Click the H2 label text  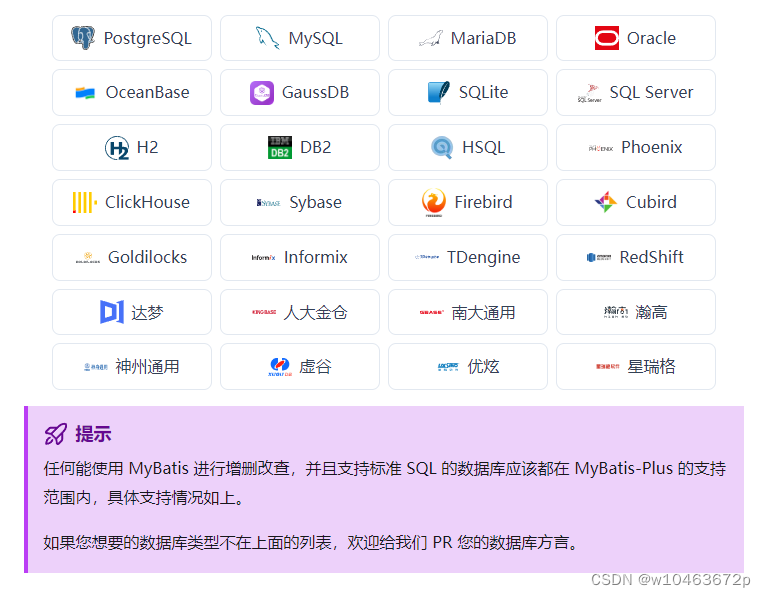tap(148, 147)
